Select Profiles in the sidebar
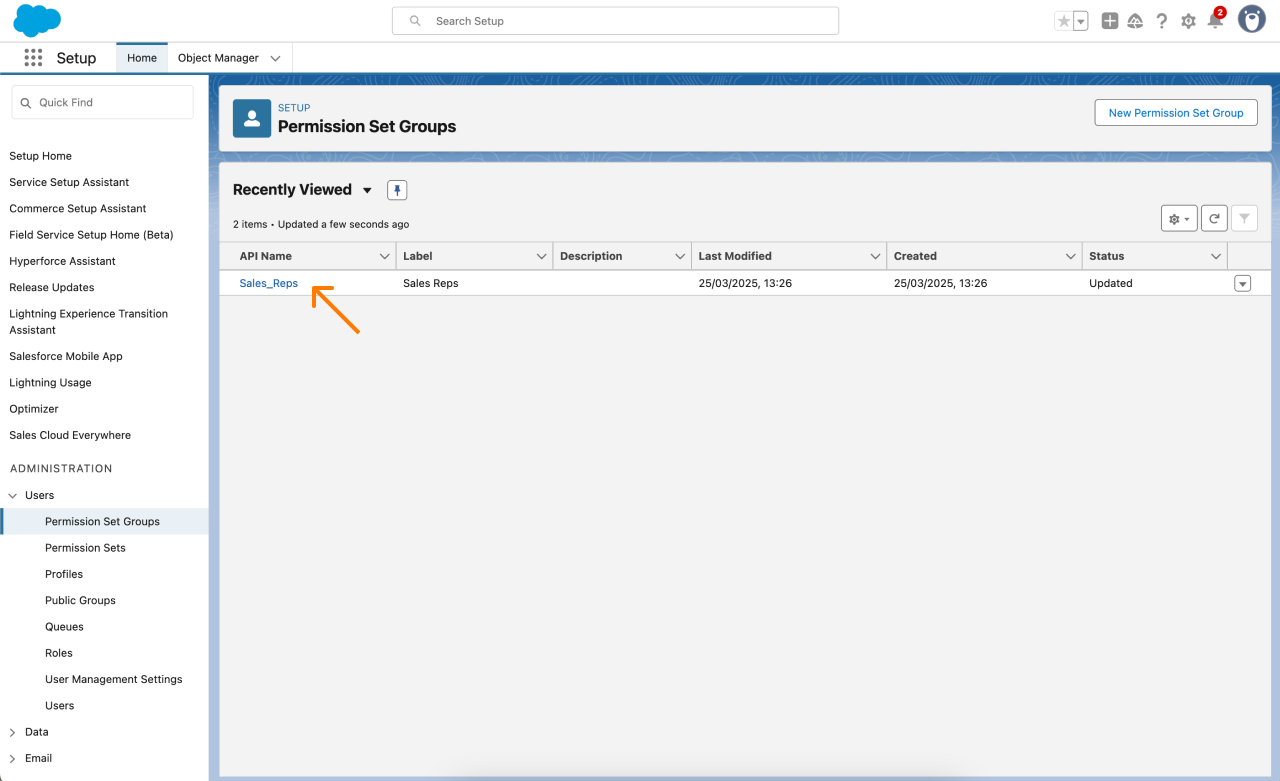The image size is (1280, 781). [64, 574]
